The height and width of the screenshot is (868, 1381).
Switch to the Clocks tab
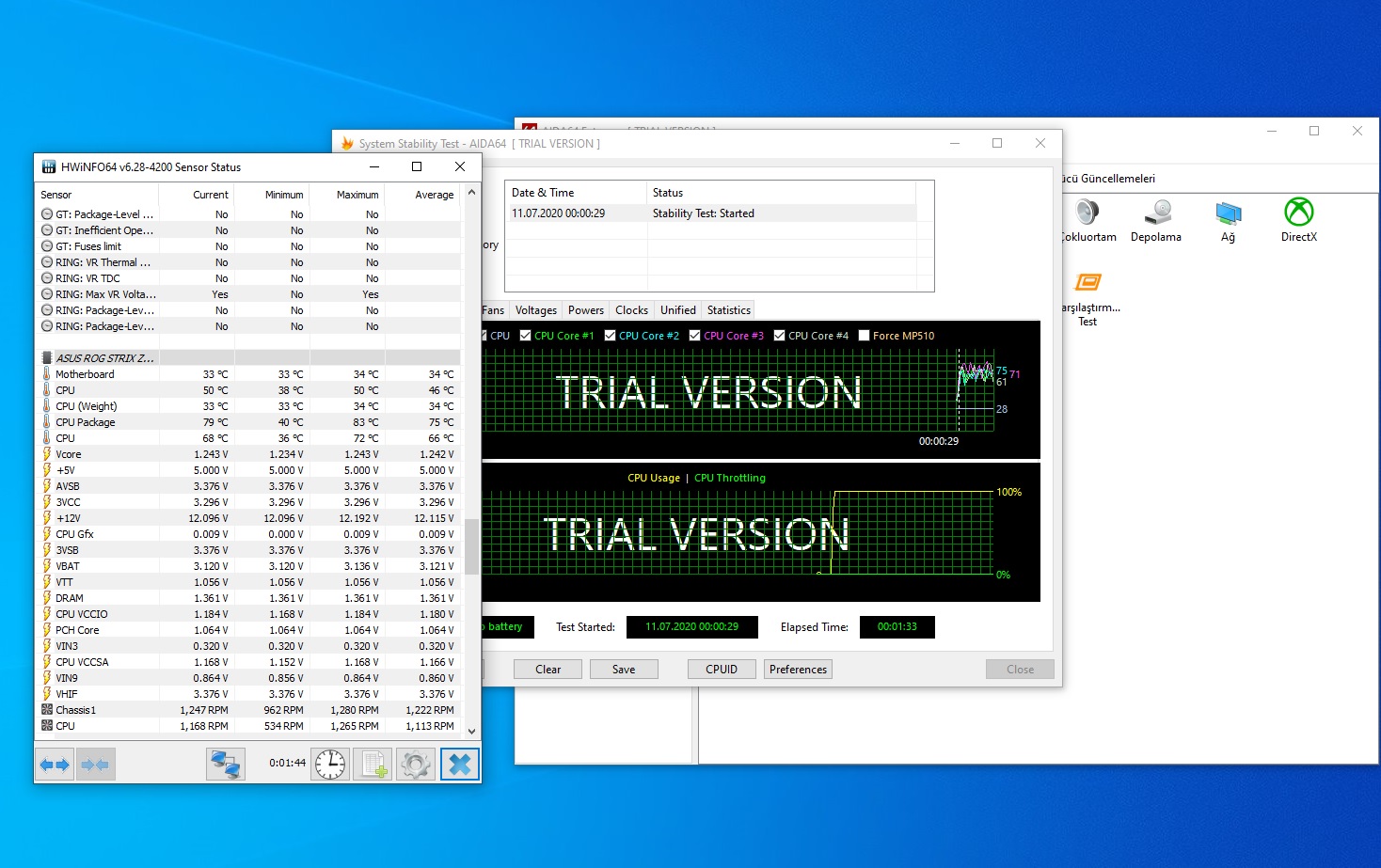click(632, 309)
